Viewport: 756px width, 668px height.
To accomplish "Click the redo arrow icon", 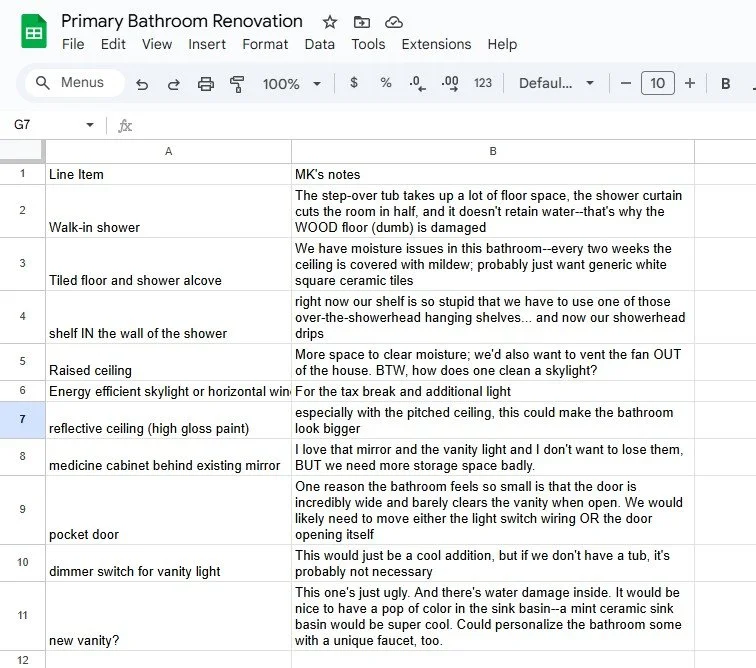I will [x=174, y=84].
